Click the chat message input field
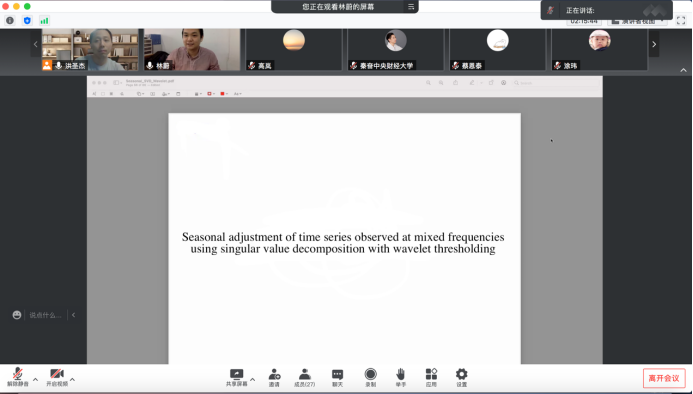The image size is (693, 394). click(x=46, y=315)
